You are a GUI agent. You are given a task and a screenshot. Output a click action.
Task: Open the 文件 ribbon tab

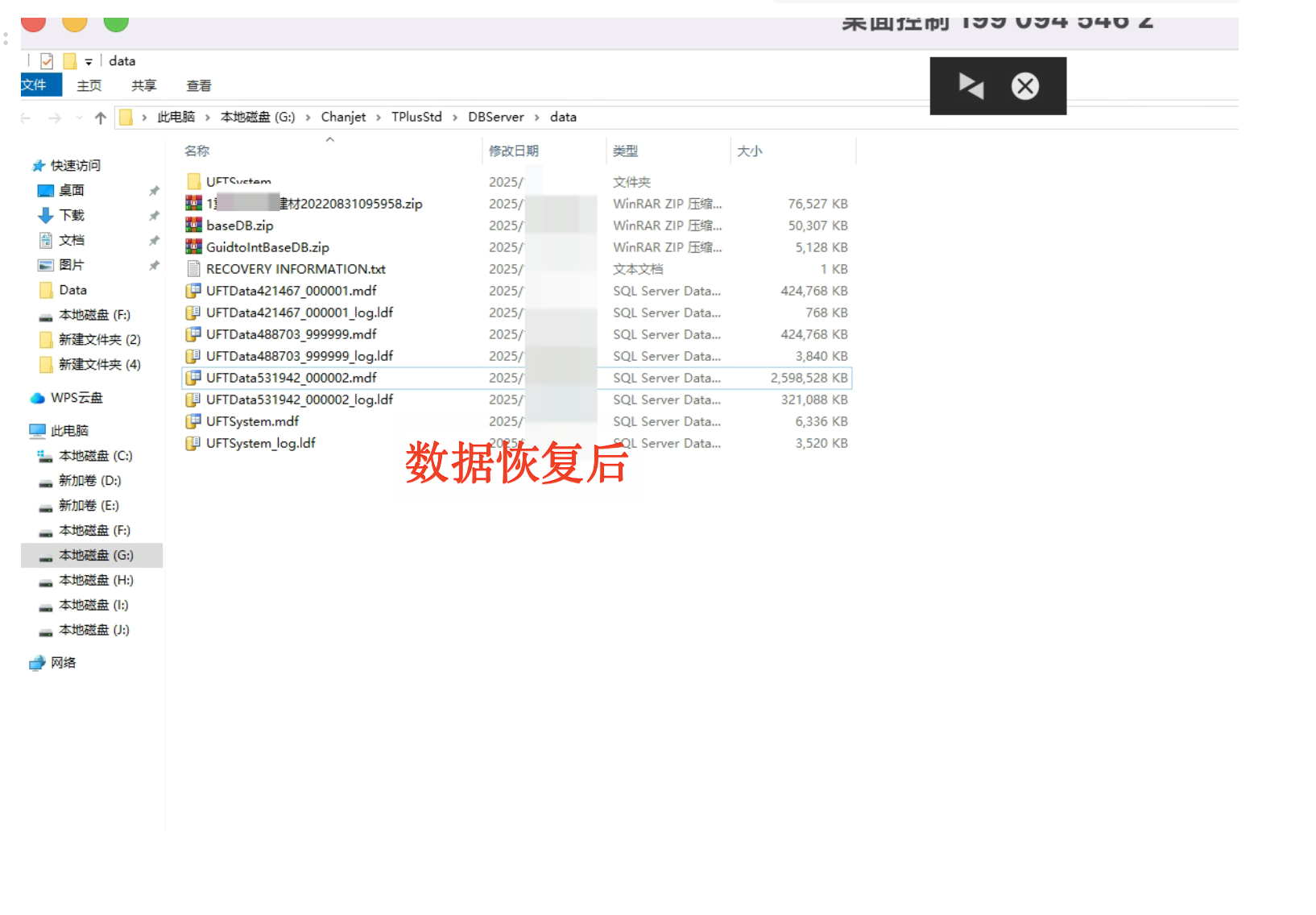[x=34, y=85]
